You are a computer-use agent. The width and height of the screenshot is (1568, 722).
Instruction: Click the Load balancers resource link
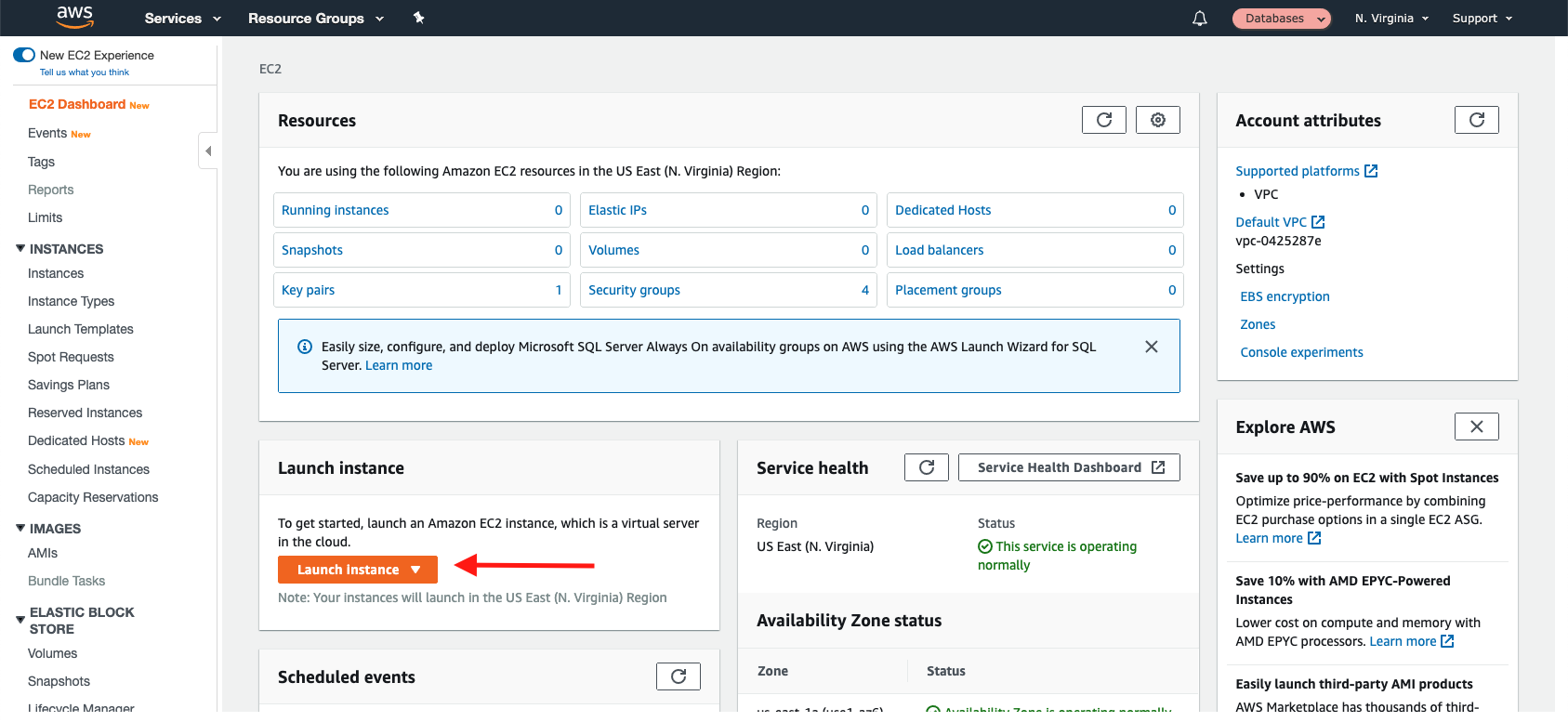939,250
